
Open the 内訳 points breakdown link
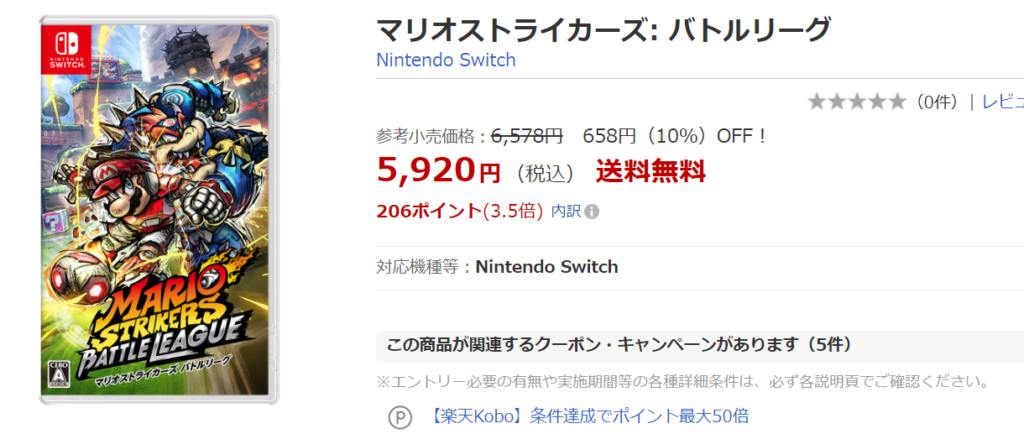coord(566,211)
